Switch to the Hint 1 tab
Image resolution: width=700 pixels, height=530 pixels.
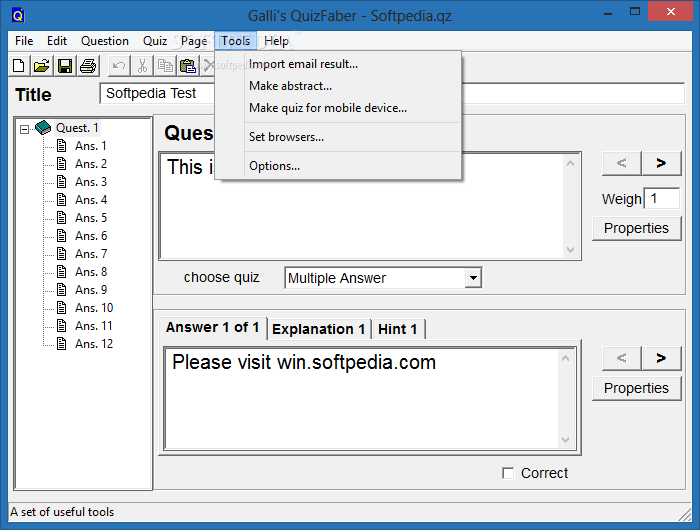[x=398, y=329]
